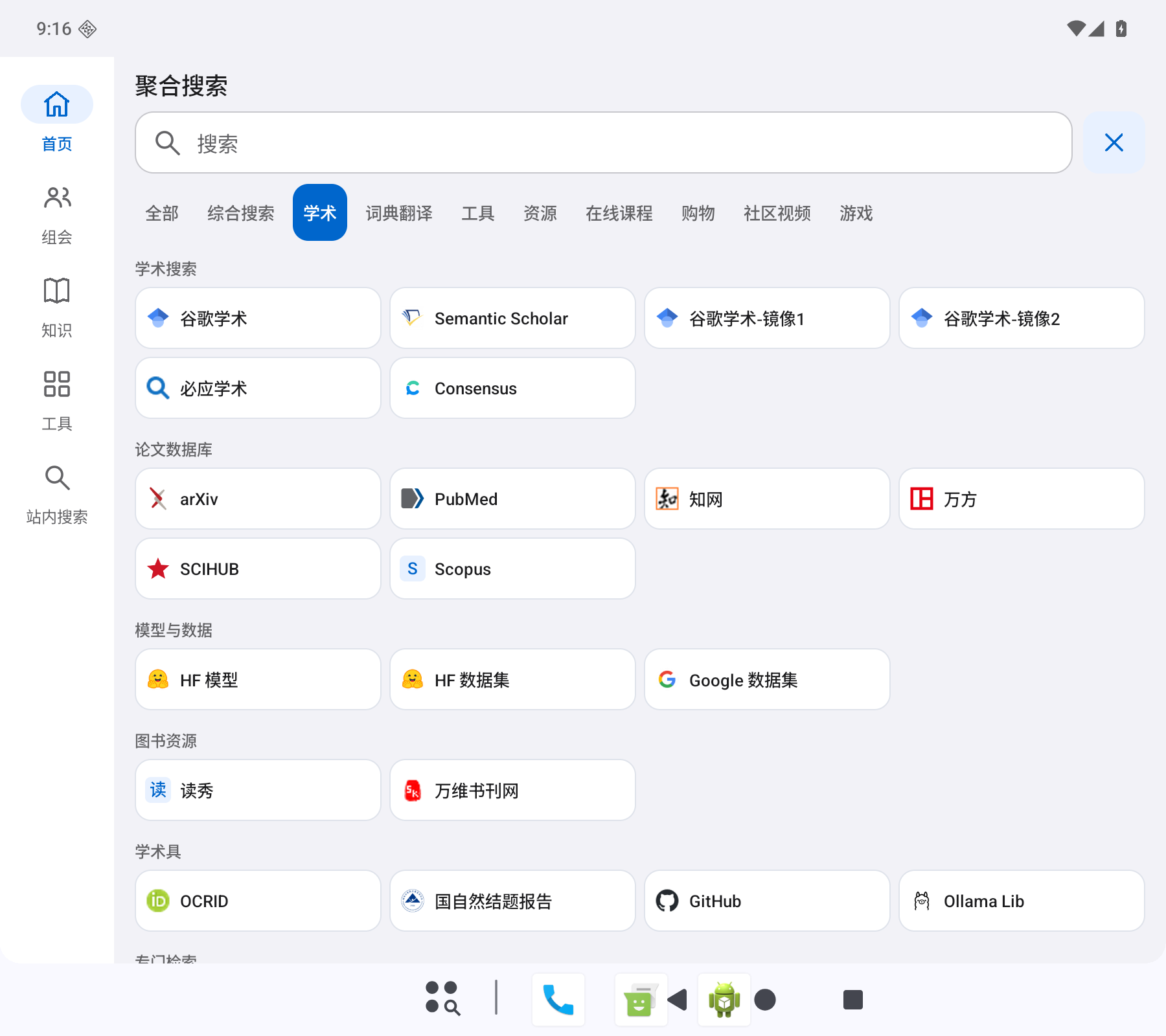Image resolution: width=1166 pixels, height=1036 pixels.
Task: Open the 谷歌学术-镜像2 card
Action: (x=1022, y=318)
